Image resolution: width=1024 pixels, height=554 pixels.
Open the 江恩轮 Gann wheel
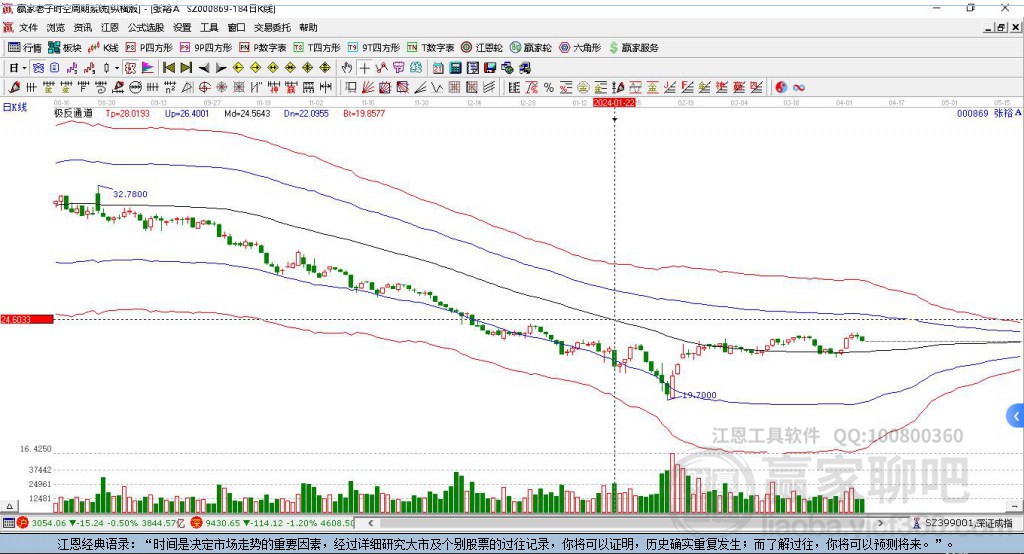coord(482,48)
